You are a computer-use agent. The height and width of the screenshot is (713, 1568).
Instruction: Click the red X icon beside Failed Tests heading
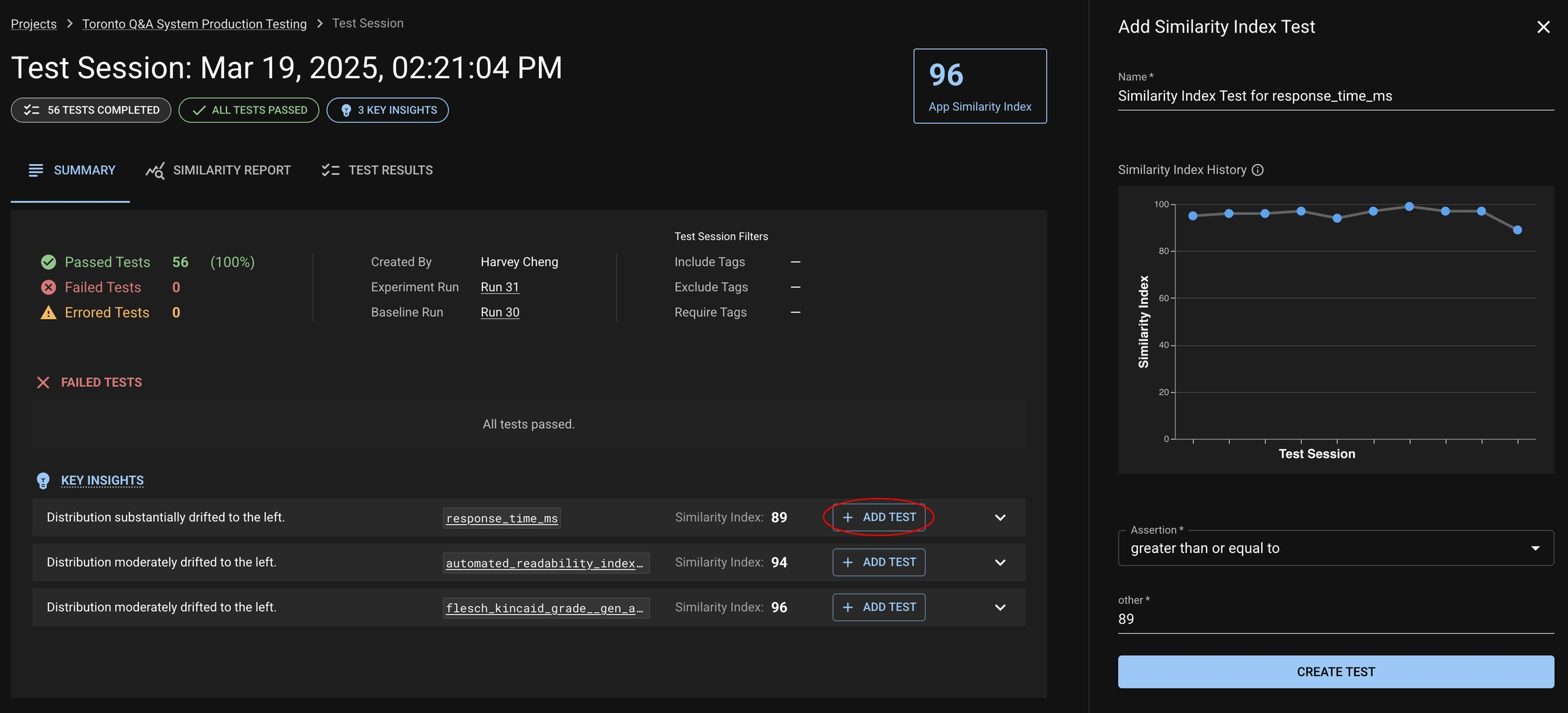coord(43,382)
